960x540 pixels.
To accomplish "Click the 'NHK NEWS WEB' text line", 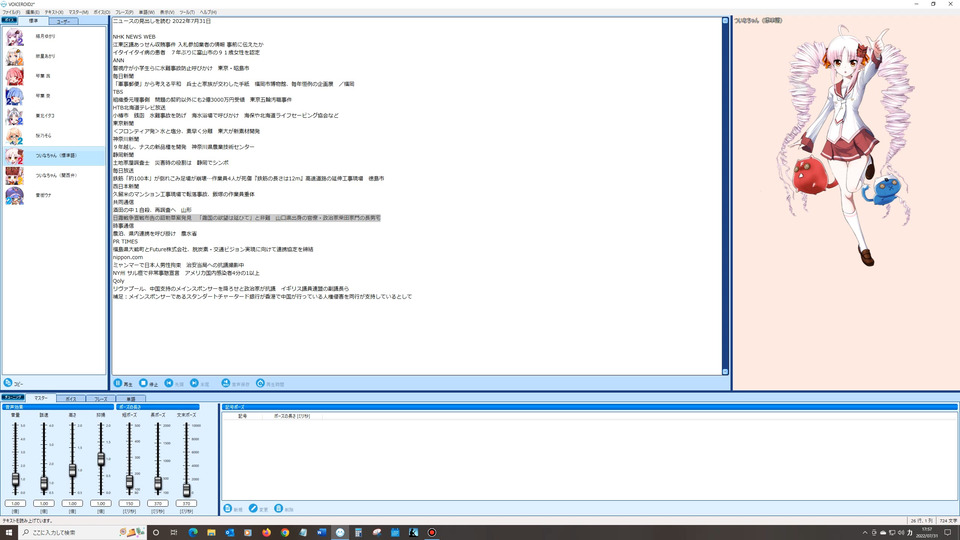I will (134, 37).
